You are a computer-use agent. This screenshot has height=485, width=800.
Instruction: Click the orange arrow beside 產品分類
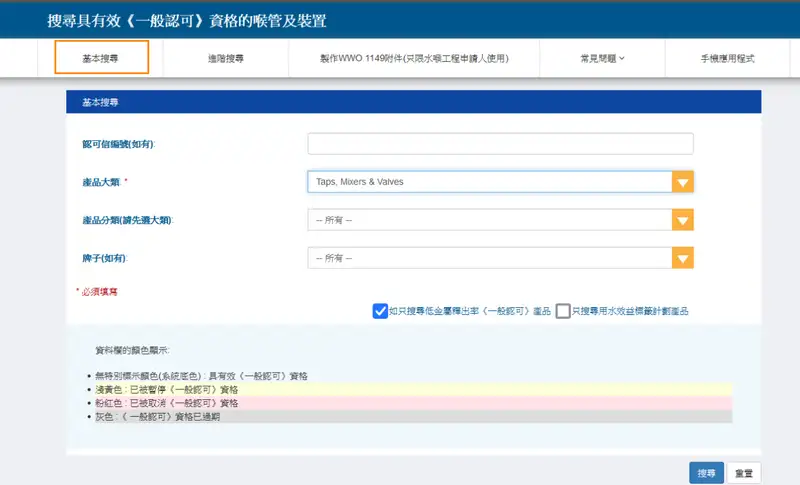click(682, 220)
